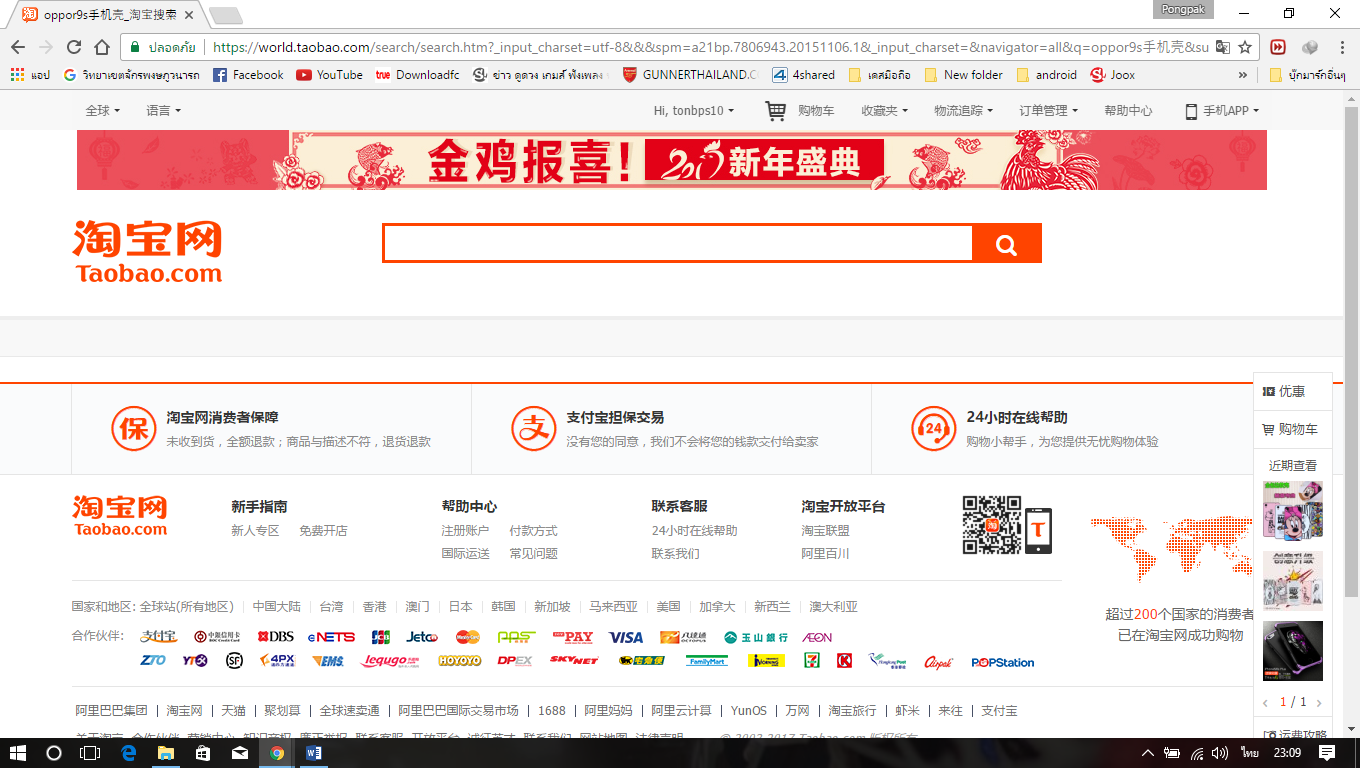This screenshot has width=1360, height=768.
Task: Open the Windows Start menu
Action: tap(17, 753)
